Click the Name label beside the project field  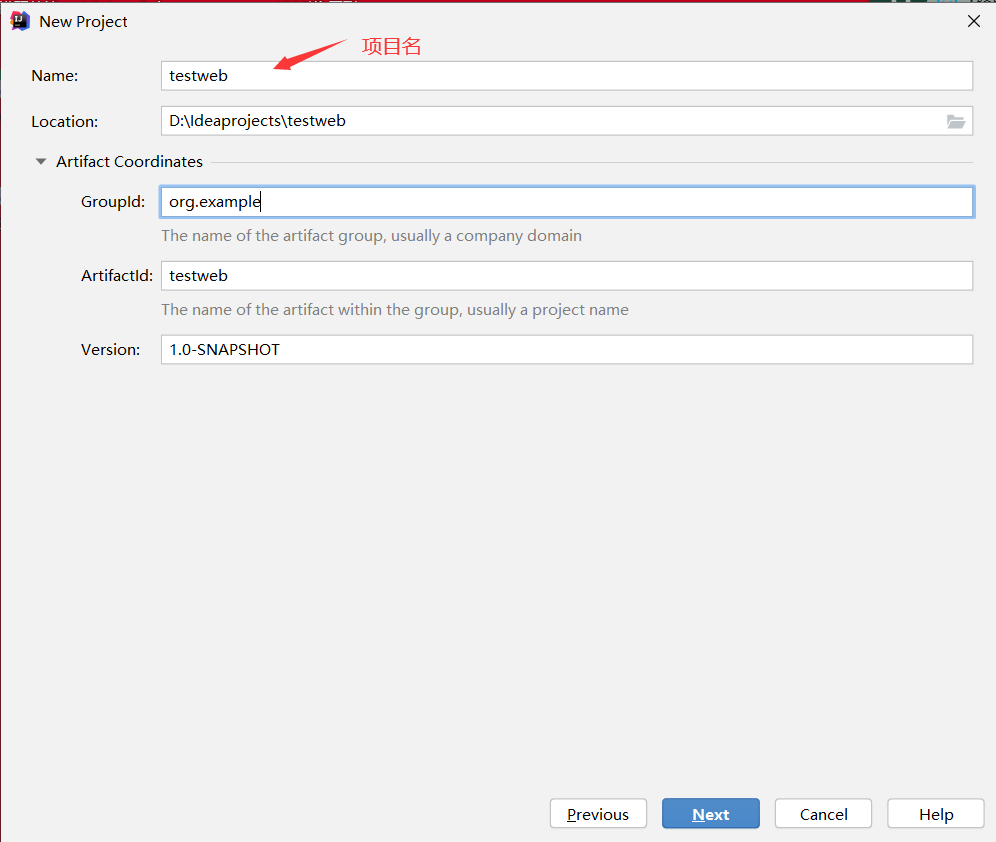(55, 75)
